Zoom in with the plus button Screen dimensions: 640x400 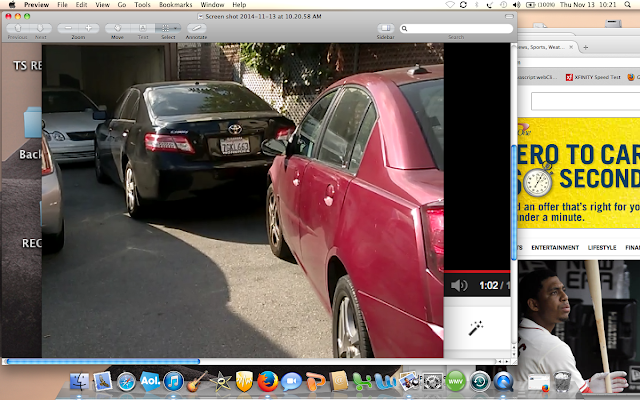tap(89, 28)
